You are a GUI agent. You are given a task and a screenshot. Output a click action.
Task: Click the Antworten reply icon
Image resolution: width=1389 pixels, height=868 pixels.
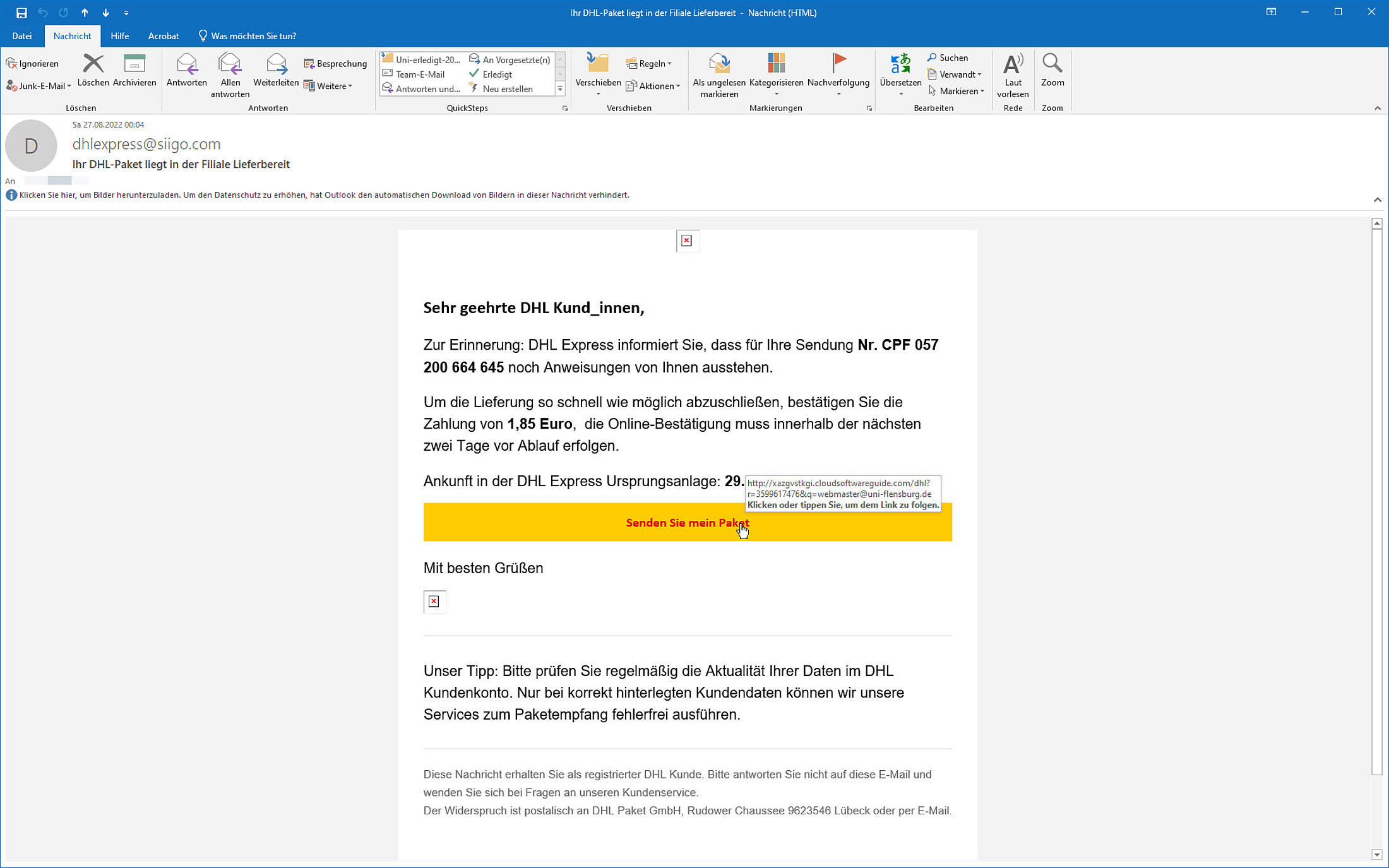tap(186, 64)
